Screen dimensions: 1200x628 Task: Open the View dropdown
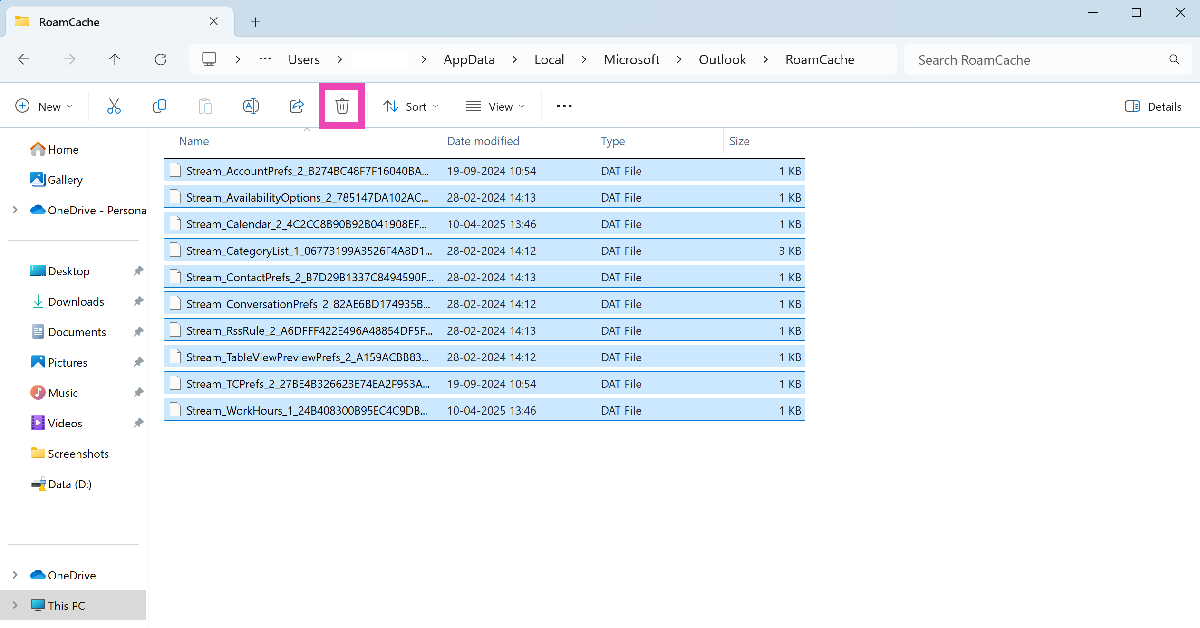pos(494,106)
